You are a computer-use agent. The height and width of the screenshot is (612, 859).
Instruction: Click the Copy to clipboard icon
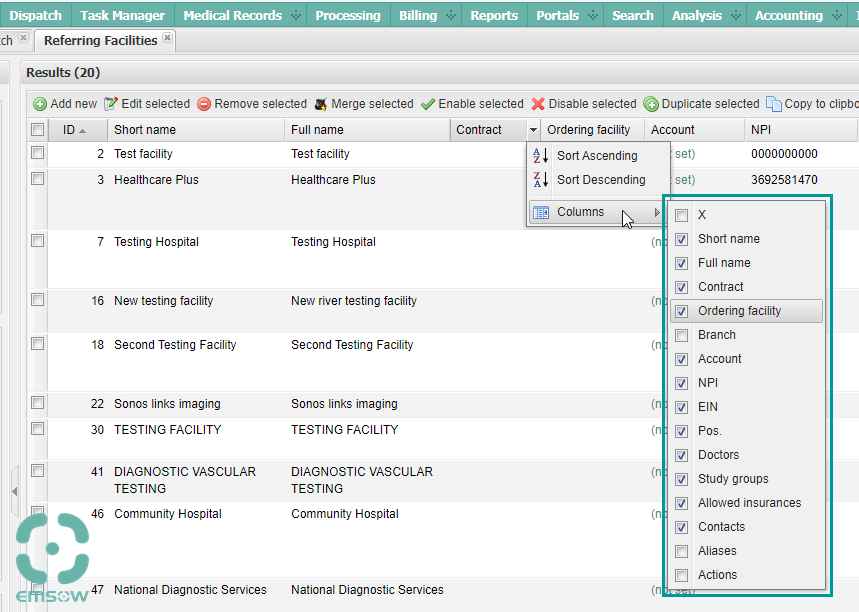click(774, 104)
